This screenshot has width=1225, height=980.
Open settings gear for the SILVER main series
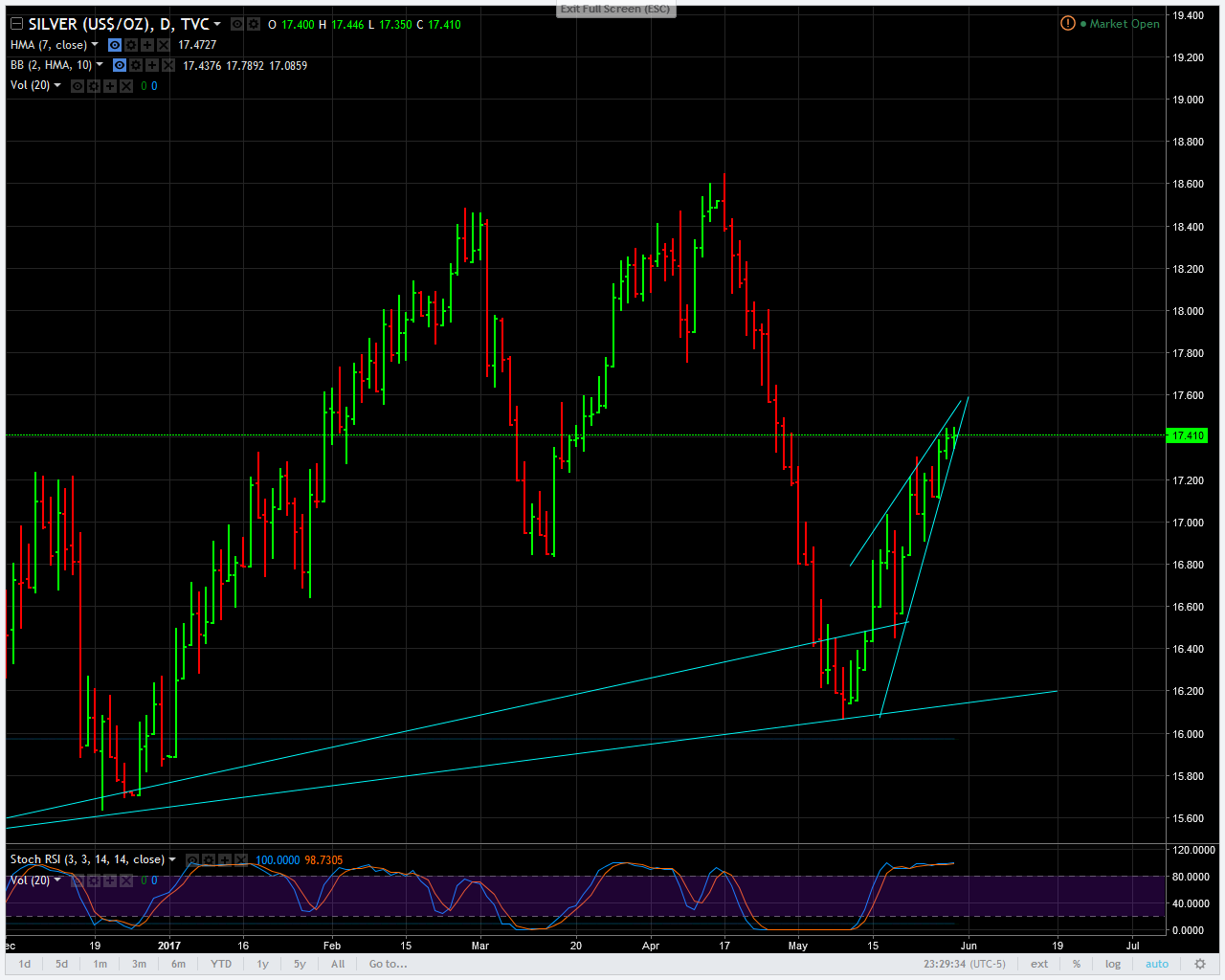(254, 24)
